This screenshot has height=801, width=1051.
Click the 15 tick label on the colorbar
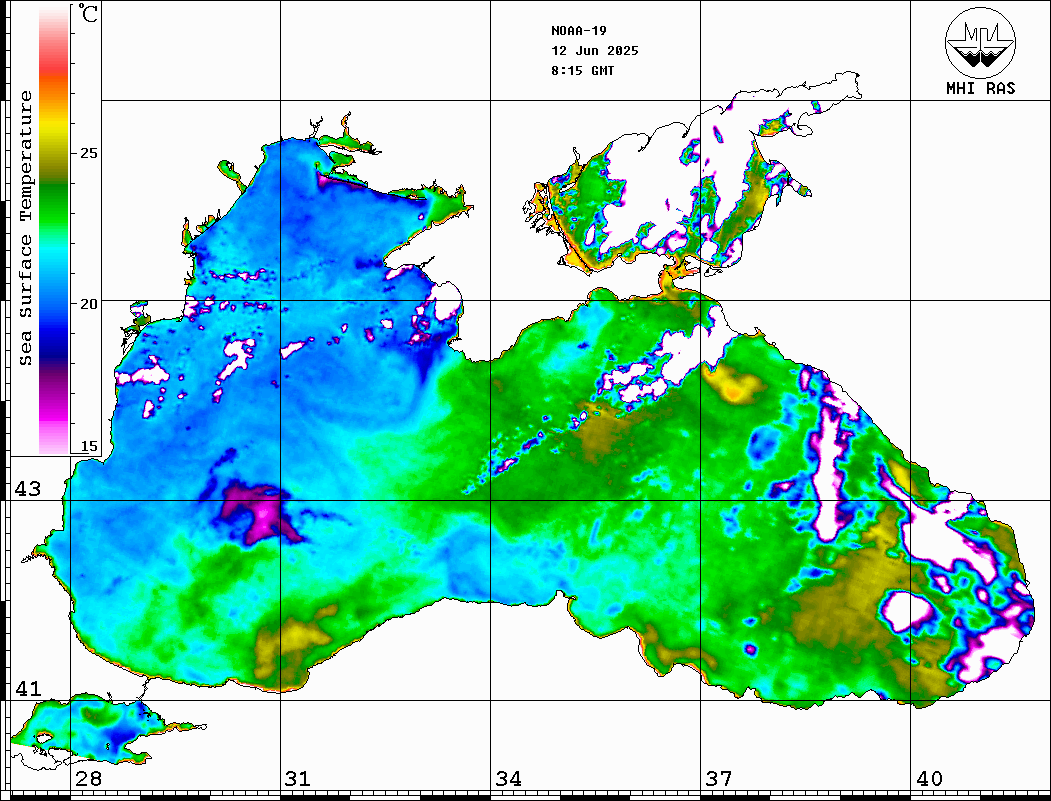tap(89, 446)
